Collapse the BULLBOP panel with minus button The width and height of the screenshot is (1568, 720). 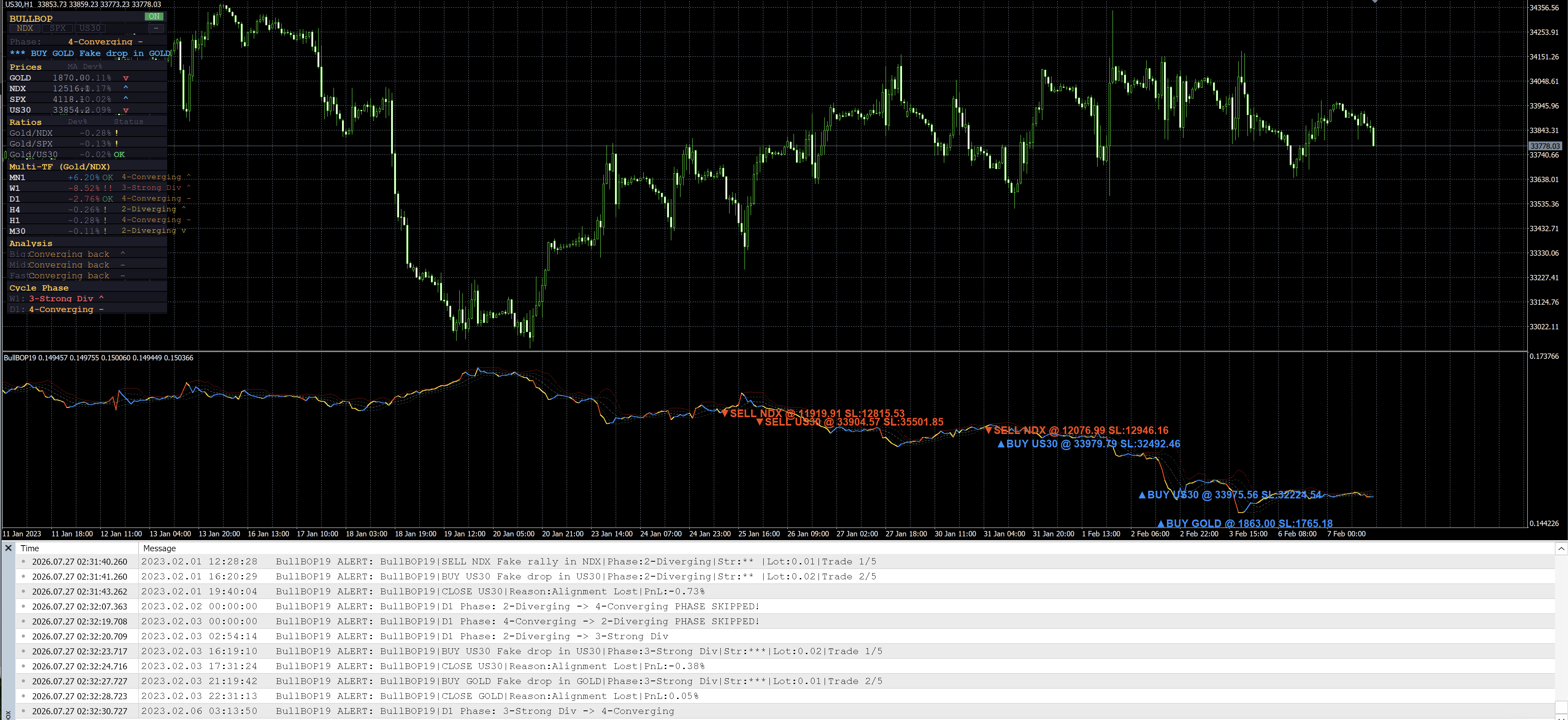pyautogui.click(x=156, y=28)
